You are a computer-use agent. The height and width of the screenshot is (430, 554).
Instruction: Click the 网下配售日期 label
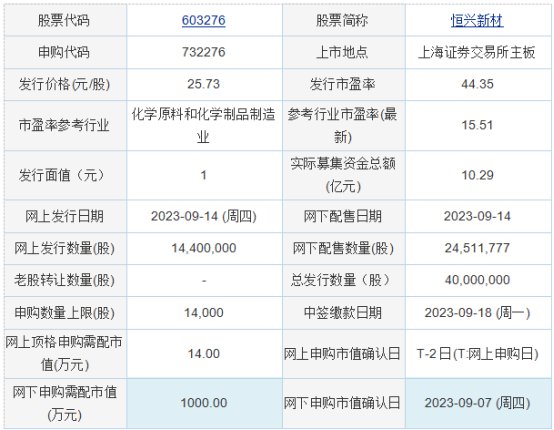(x=342, y=216)
